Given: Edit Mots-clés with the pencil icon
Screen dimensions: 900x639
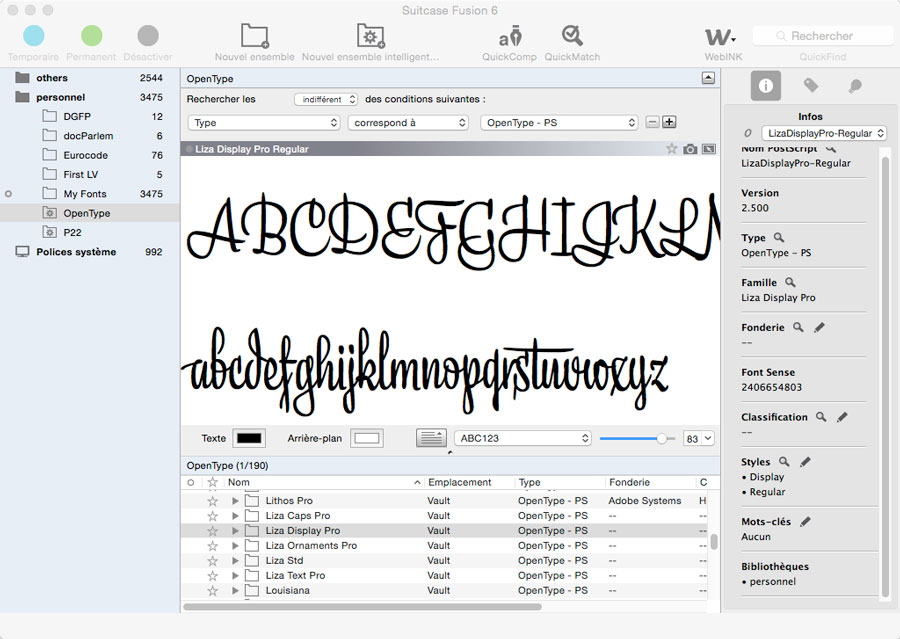Looking at the screenshot, I should [805, 521].
